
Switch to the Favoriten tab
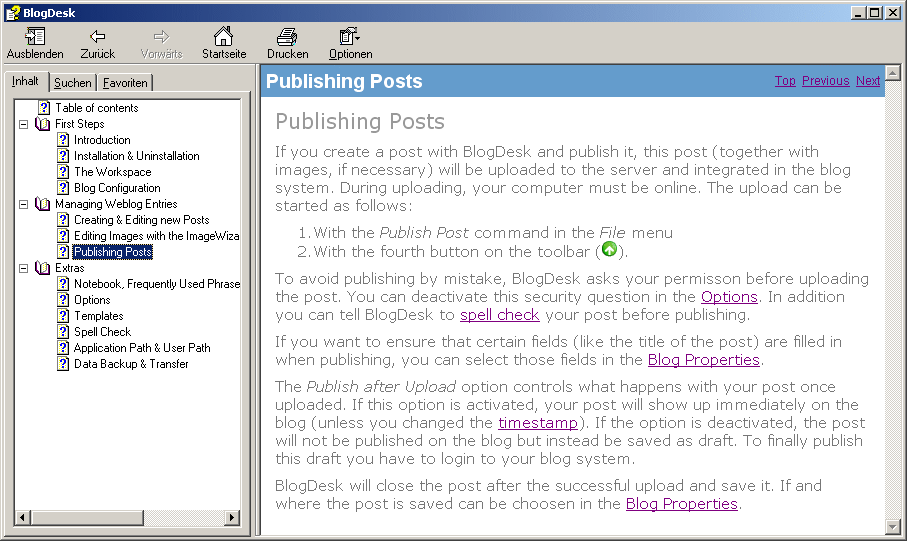pos(125,83)
